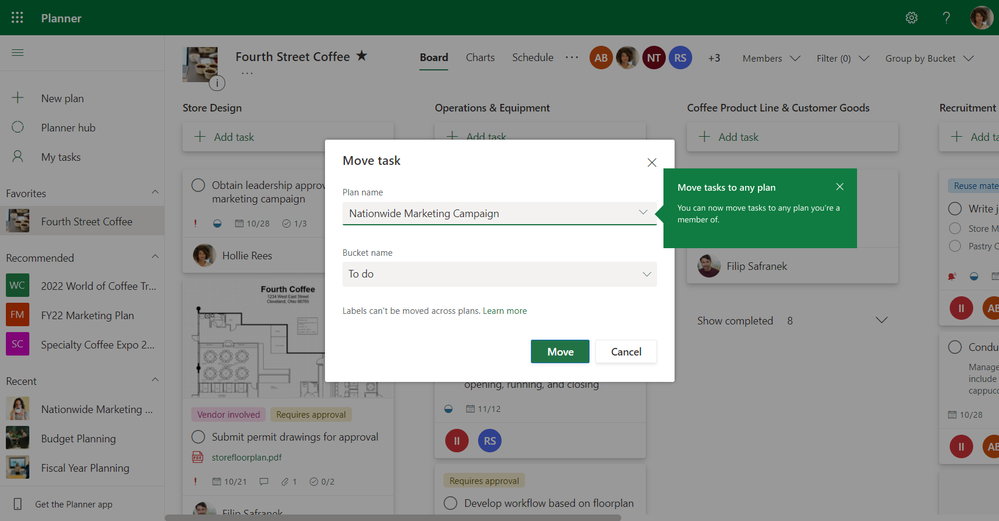Open comments icon on permit drawings task
The height and width of the screenshot is (521, 999).
(x=264, y=482)
